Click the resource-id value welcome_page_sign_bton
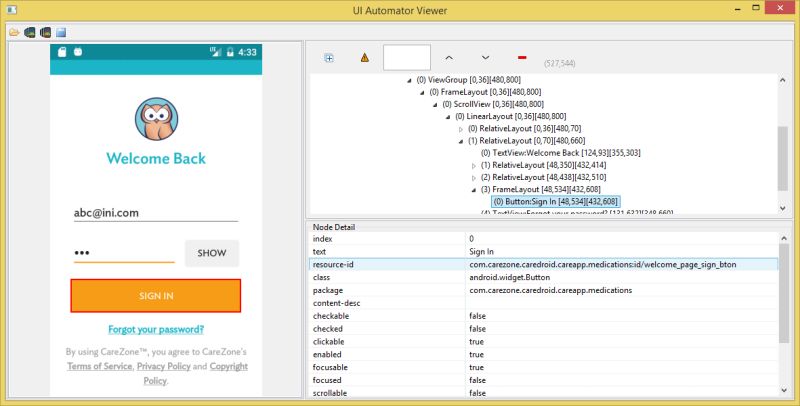The height and width of the screenshot is (406, 800). (x=603, y=265)
